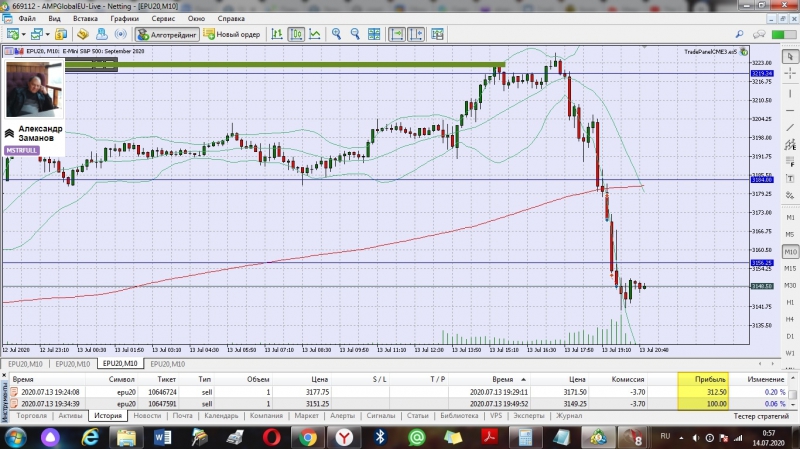Click the Тестер стратегий button

coord(761,416)
